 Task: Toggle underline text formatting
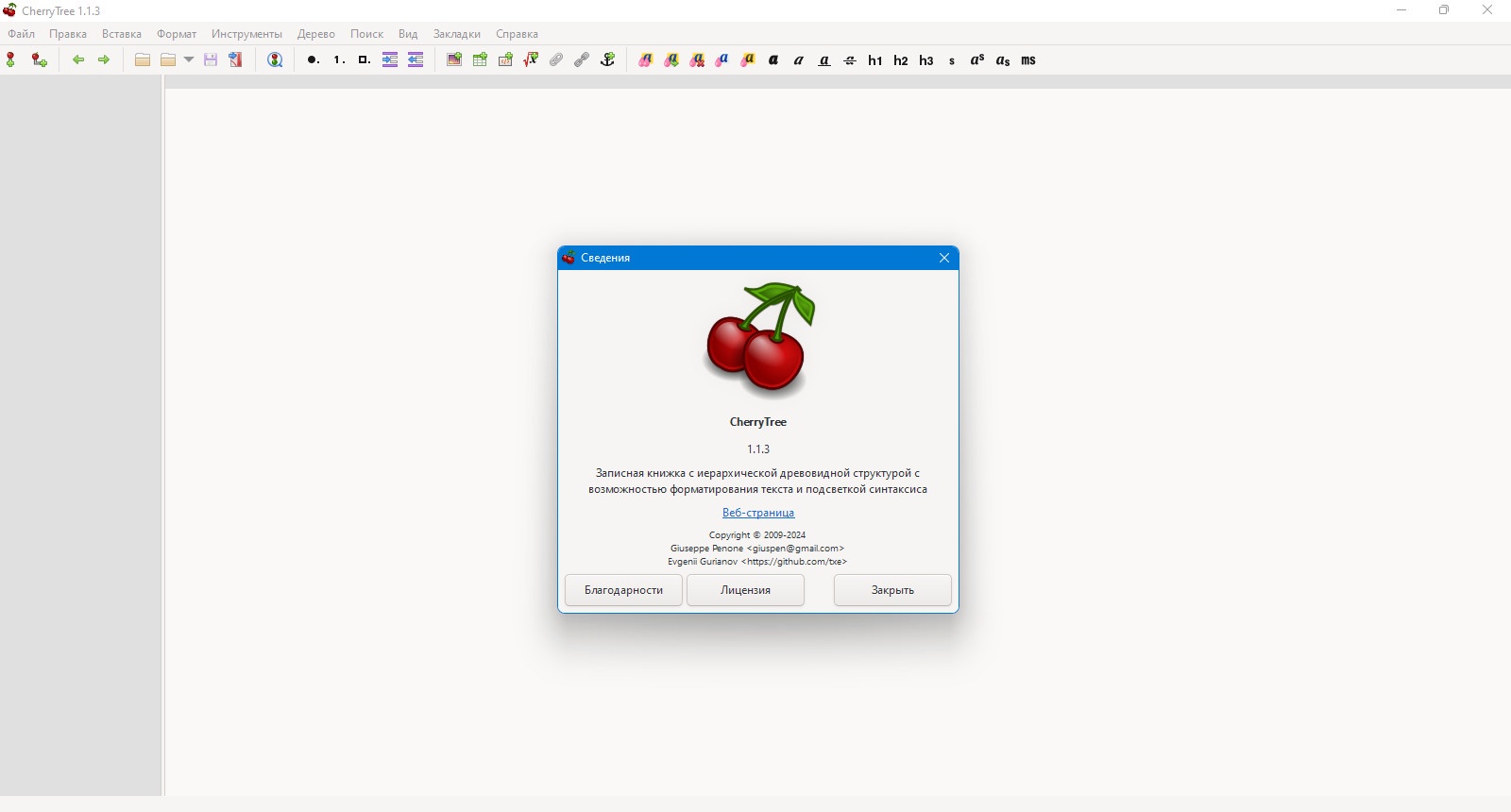pyautogui.click(x=824, y=59)
